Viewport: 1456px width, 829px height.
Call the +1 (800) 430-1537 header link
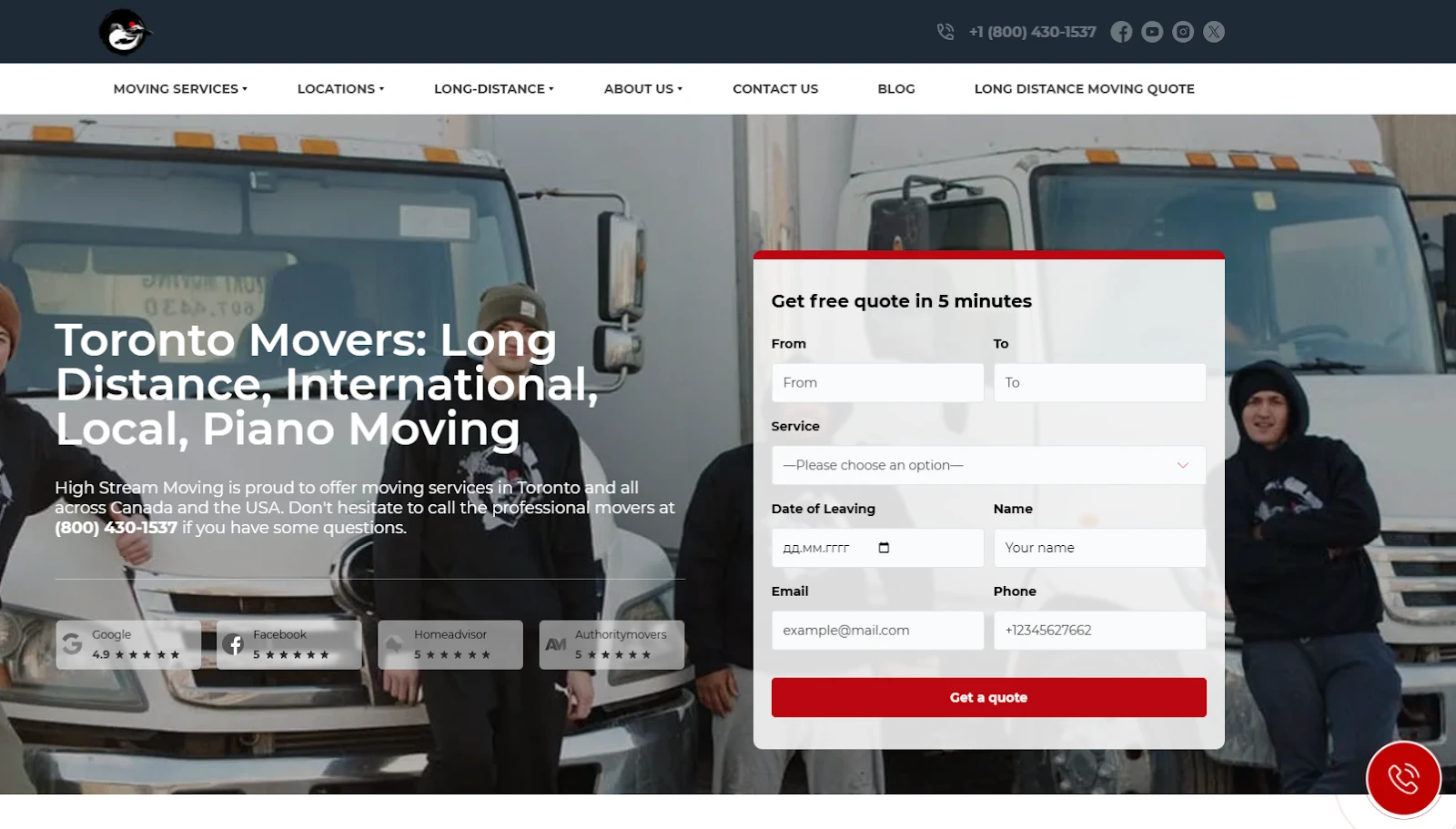point(1032,32)
